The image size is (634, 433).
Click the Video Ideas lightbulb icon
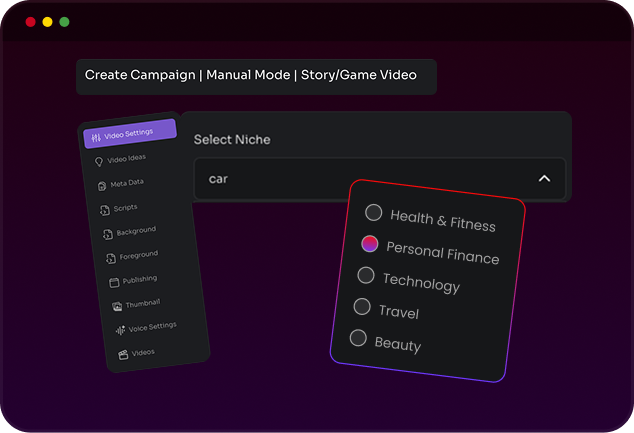[x=98, y=161]
